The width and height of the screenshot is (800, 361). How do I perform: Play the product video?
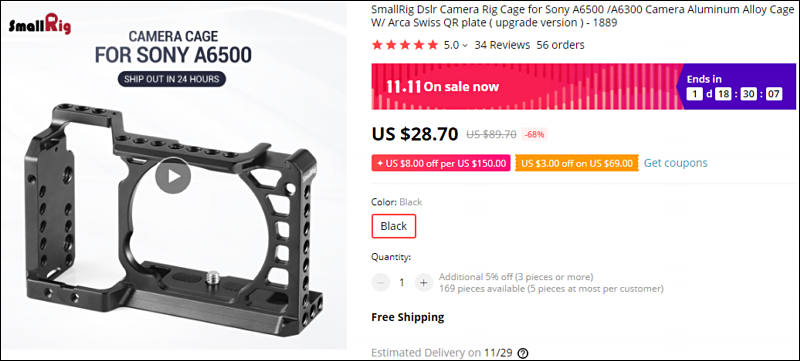[x=173, y=175]
